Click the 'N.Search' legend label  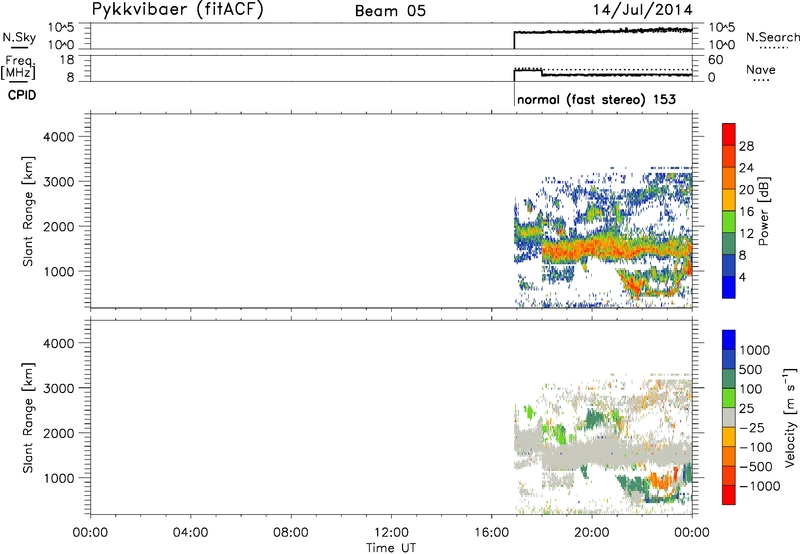tap(772, 37)
